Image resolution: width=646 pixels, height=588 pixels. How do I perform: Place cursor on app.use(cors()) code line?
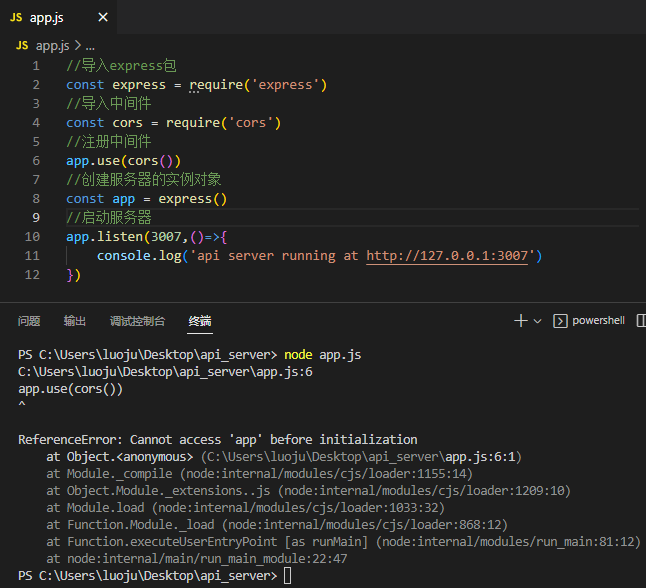coord(124,161)
